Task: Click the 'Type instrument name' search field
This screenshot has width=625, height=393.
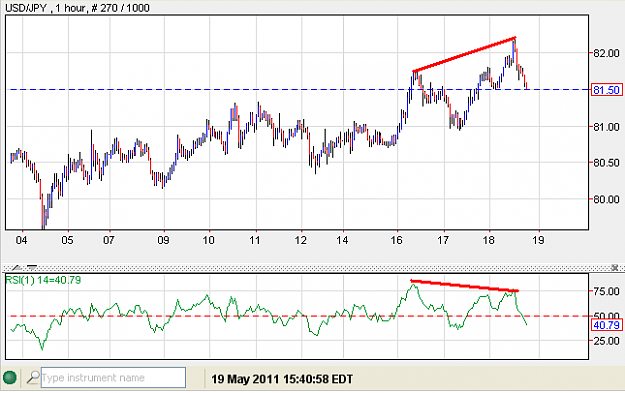Action: click(113, 377)
